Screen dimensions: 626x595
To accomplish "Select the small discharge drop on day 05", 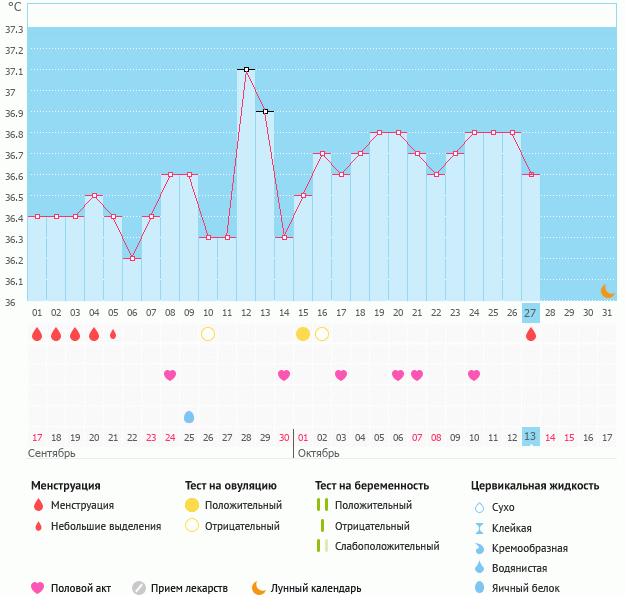I will [x=113, y=334].
